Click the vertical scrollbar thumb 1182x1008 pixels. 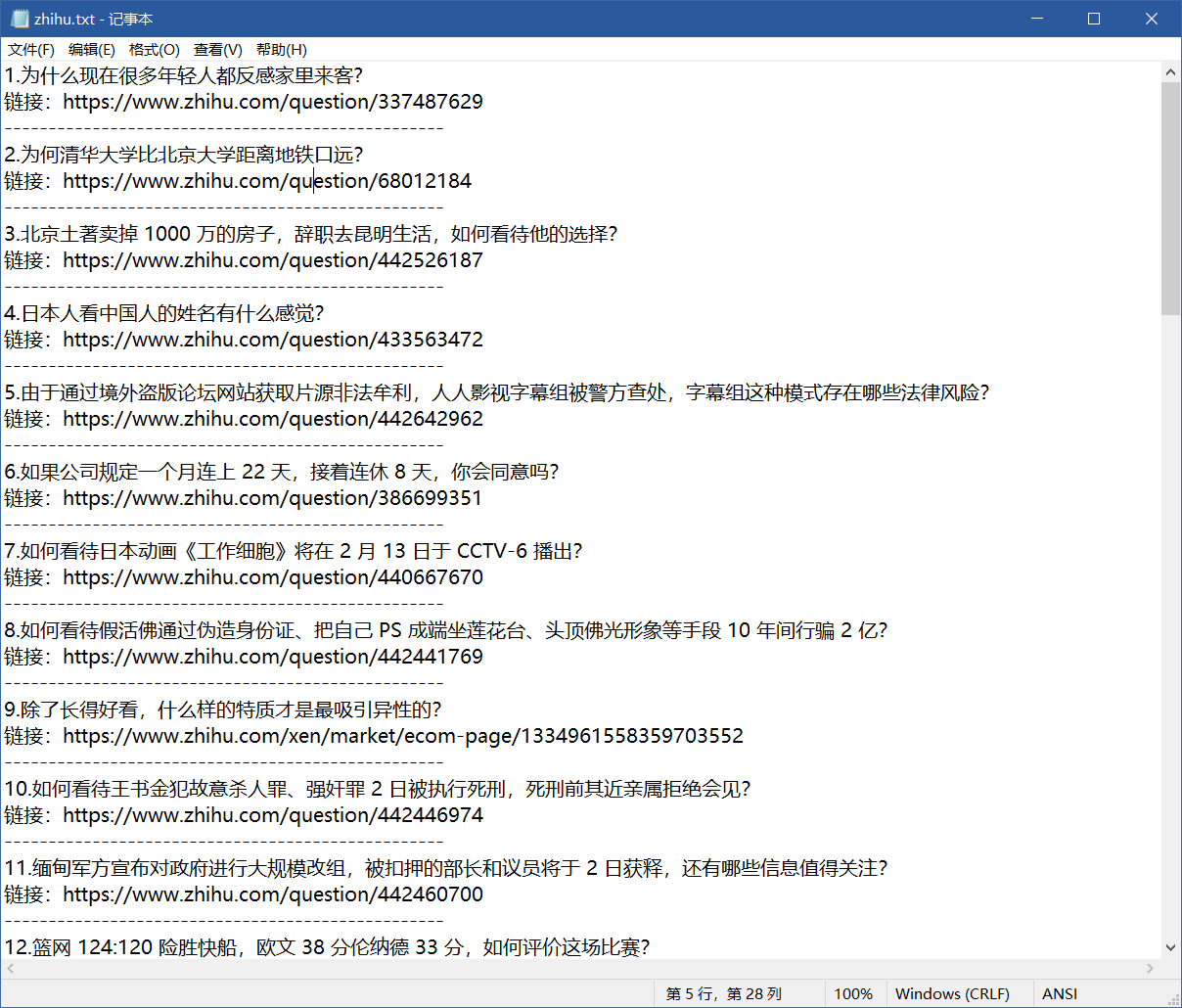pos(1171,199)
